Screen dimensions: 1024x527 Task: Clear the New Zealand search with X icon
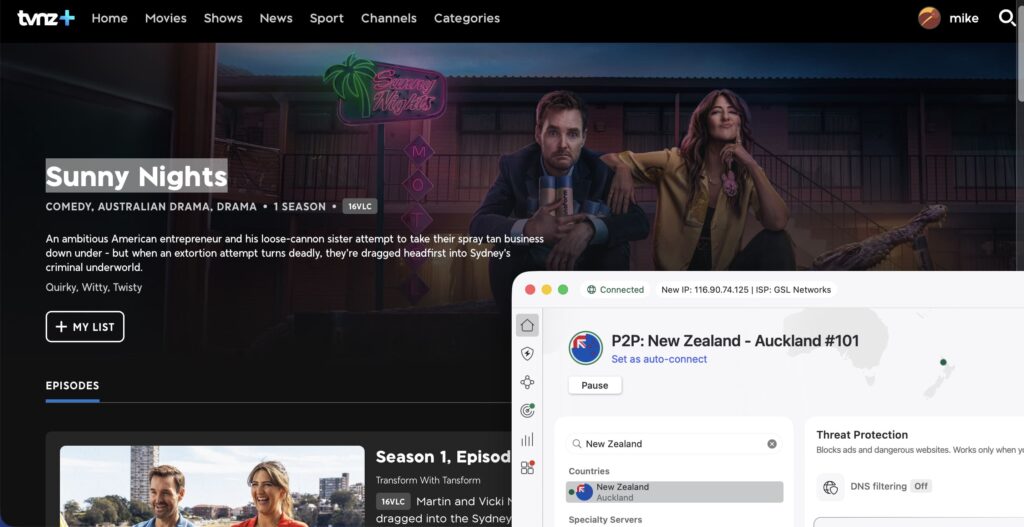772,444
